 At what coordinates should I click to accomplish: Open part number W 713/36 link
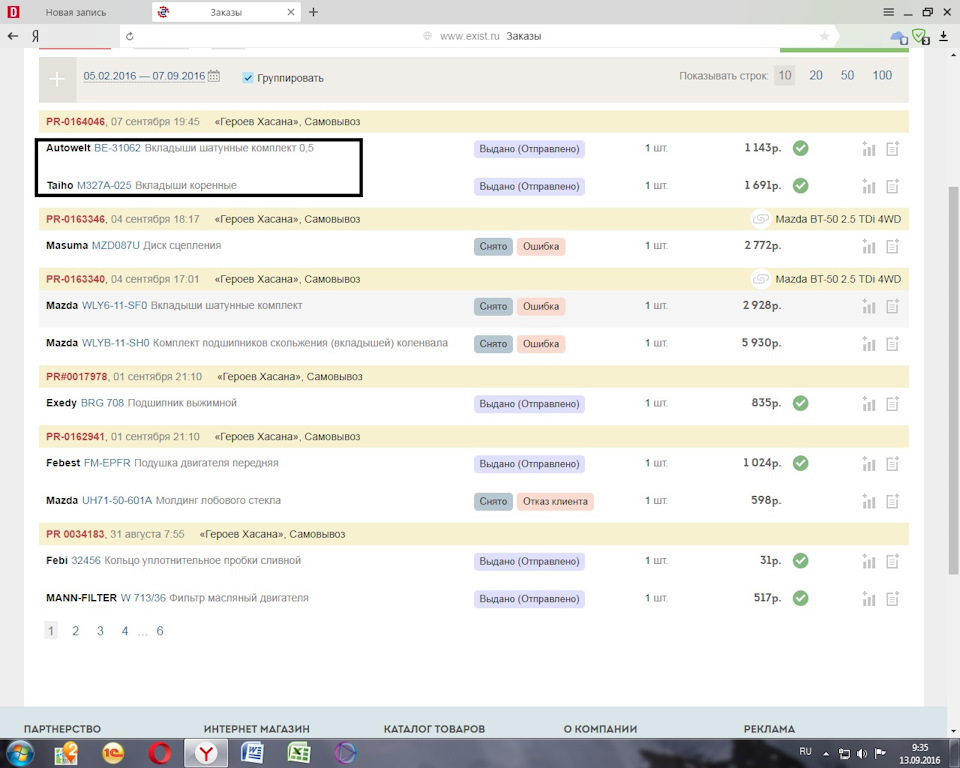click(143, 597)
